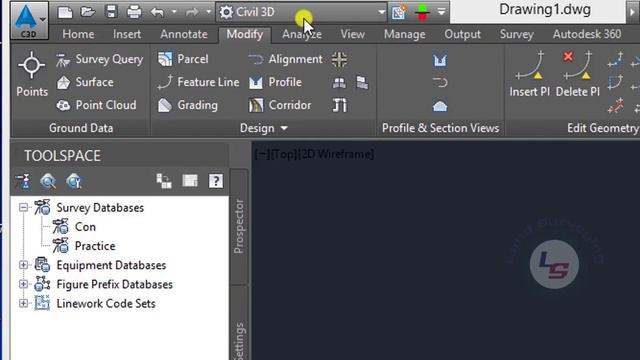Click the Delete PI button
640x360 pixels.
[x=578, y=74]
